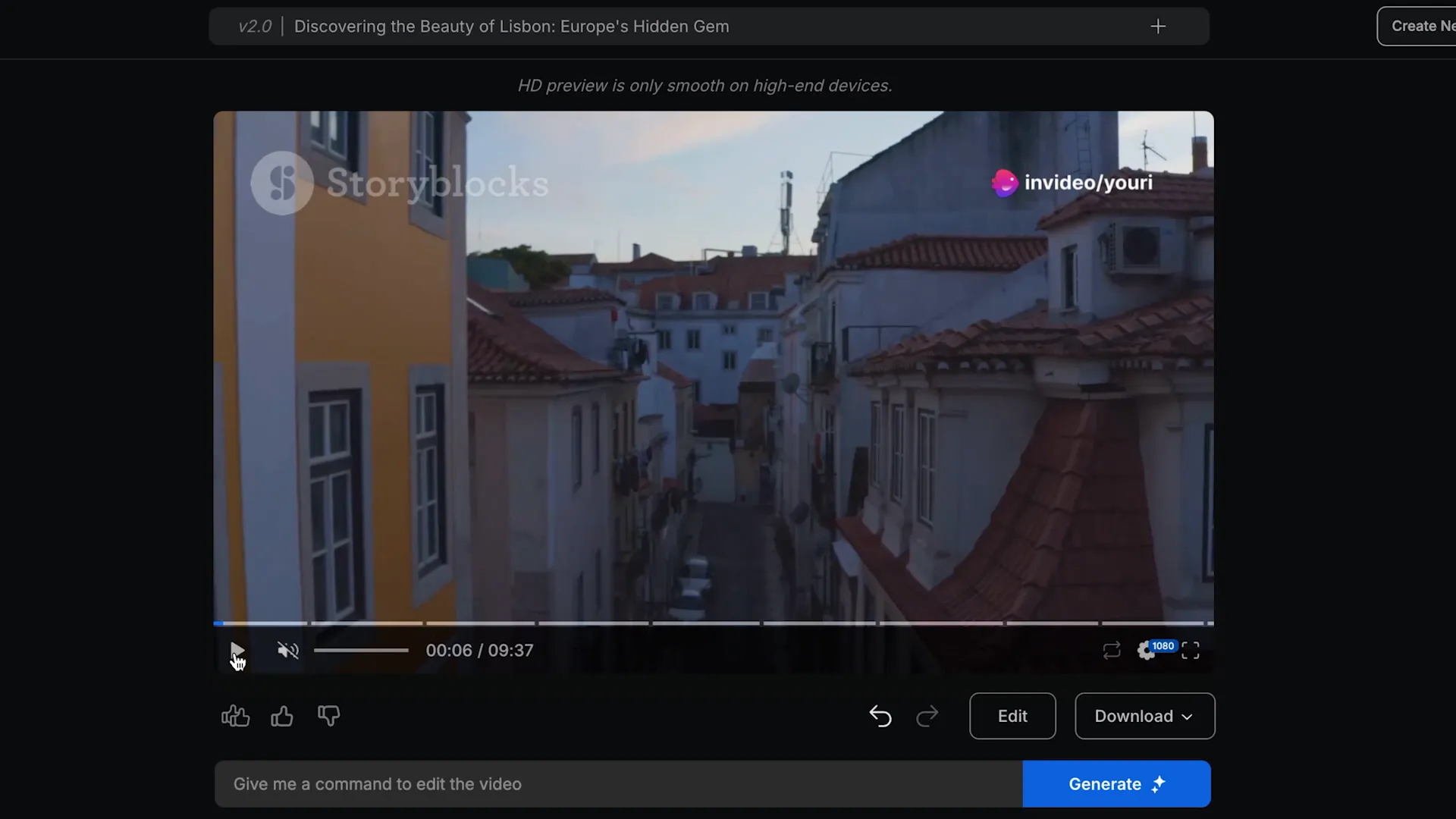Unmute the video audio

pyautogui.click(x=288, y=651)
